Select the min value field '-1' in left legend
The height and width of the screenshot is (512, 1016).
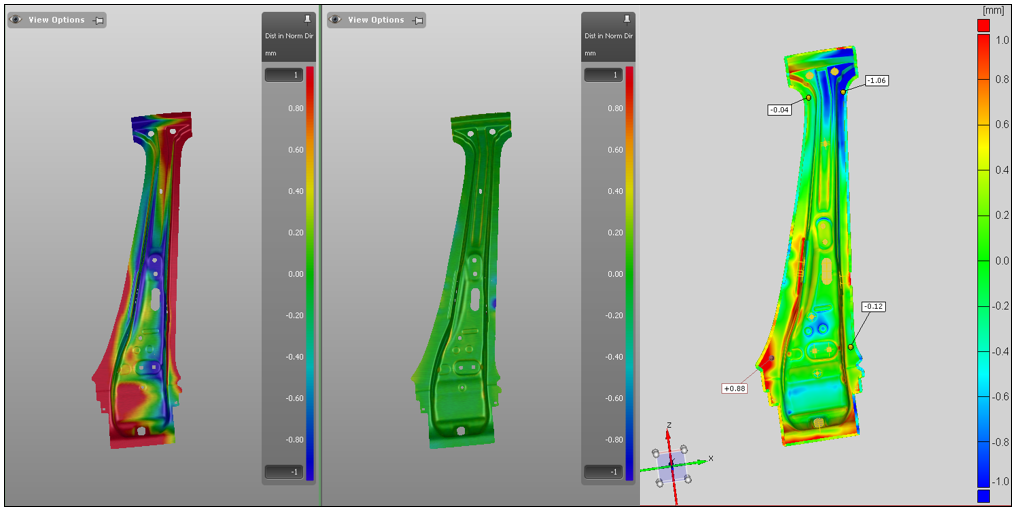[284, 472]
